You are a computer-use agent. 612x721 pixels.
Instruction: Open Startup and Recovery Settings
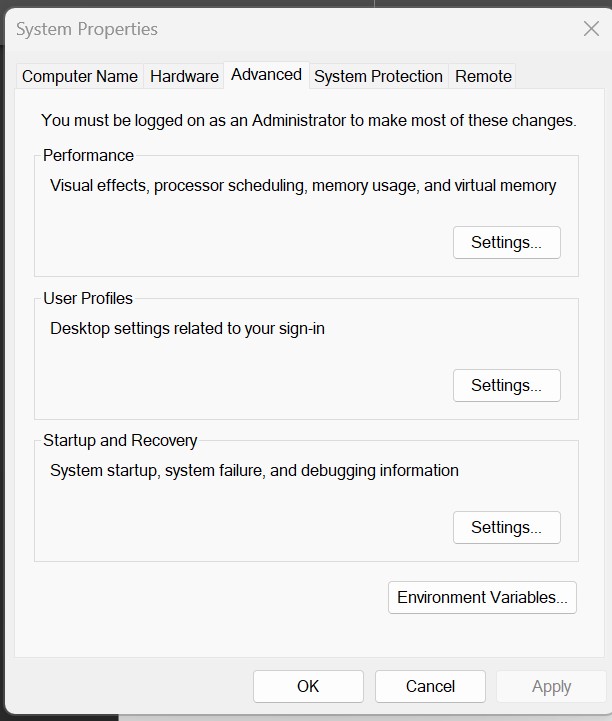coord(506,527)
